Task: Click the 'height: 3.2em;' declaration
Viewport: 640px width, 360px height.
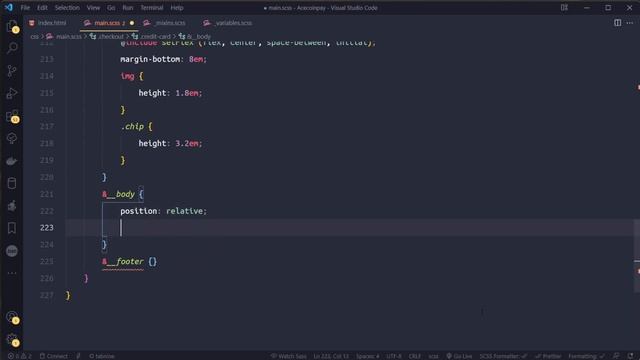Action: (x=170, y=143)
